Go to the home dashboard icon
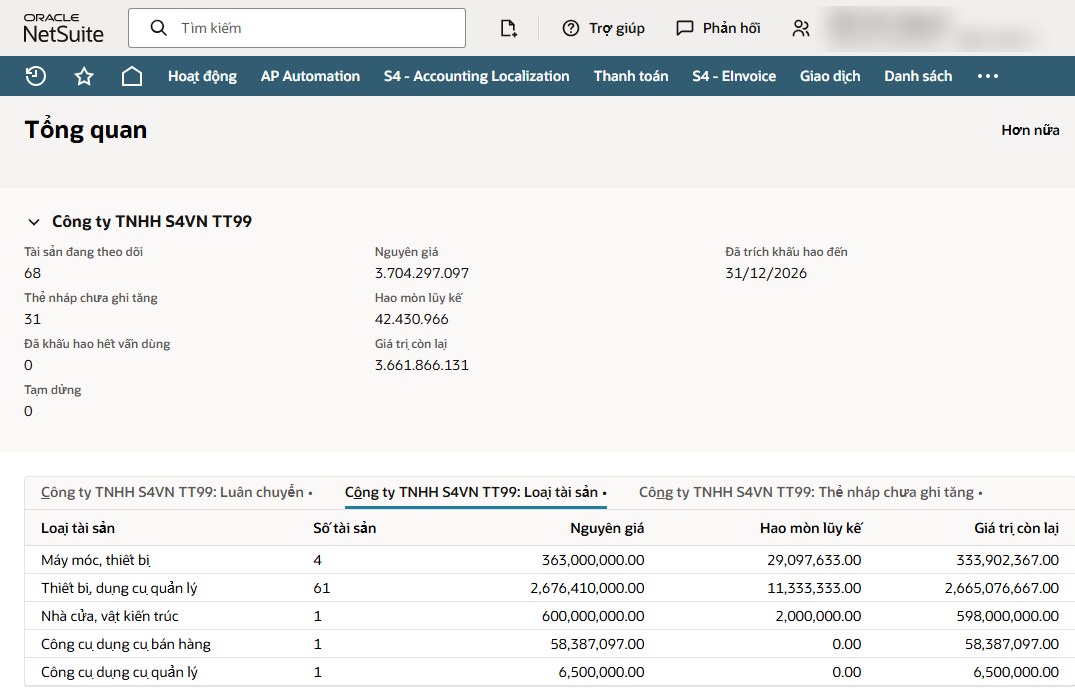Image resolution: width=1075 pixels, height=698 pixels. (x=132, y=76)
